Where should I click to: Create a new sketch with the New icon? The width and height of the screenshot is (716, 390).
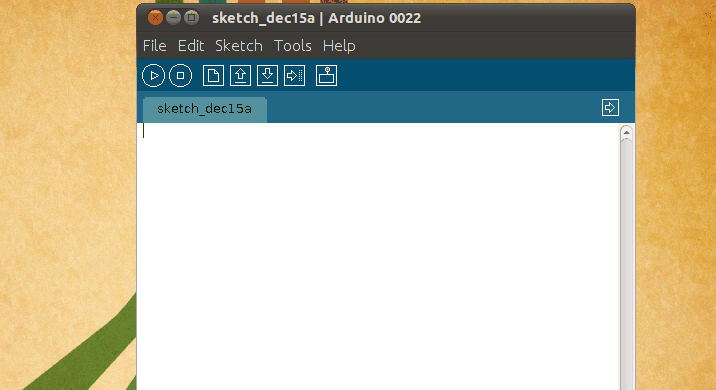pos(213,76)
